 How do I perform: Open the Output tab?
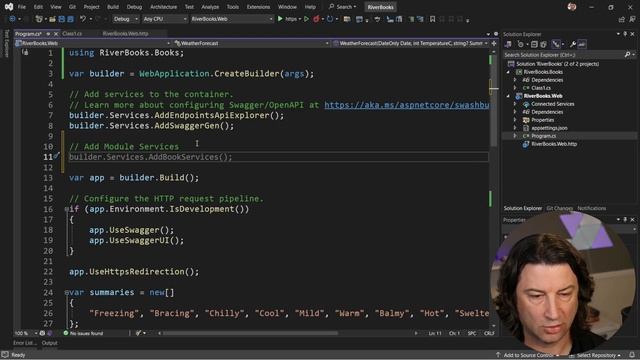tap(49, 343)
